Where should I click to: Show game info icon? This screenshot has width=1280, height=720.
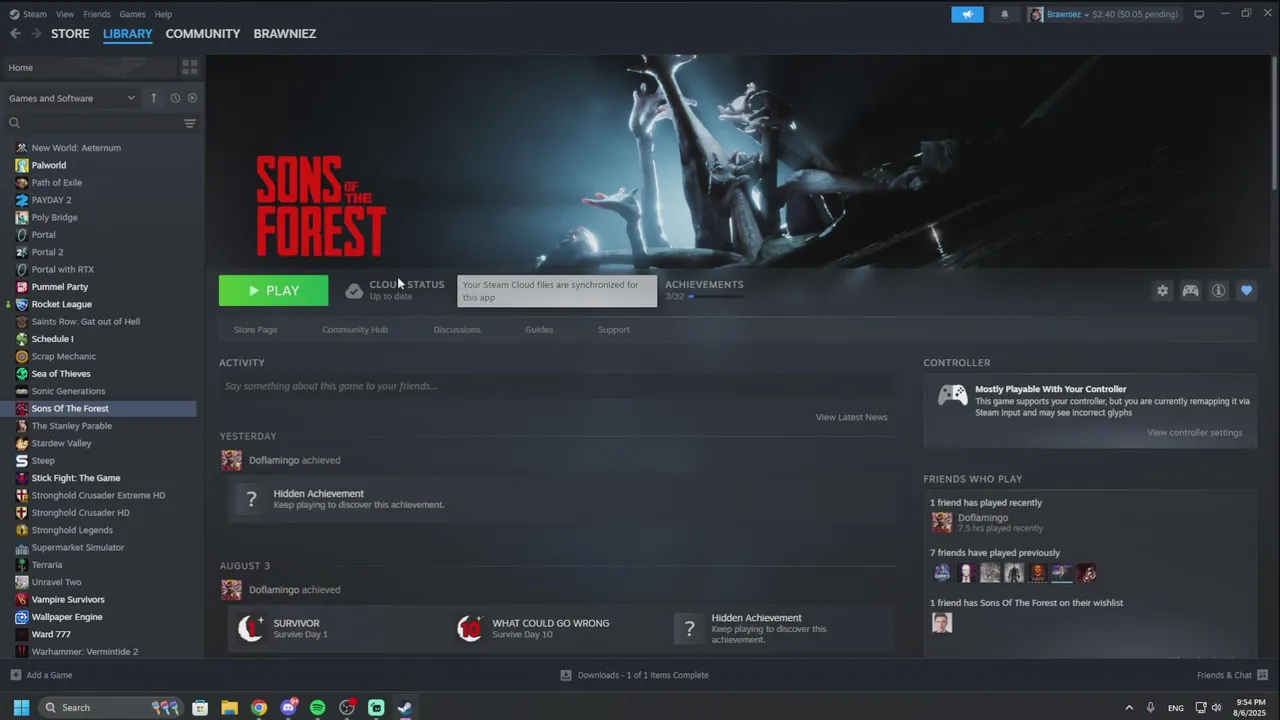[1218, 290]
